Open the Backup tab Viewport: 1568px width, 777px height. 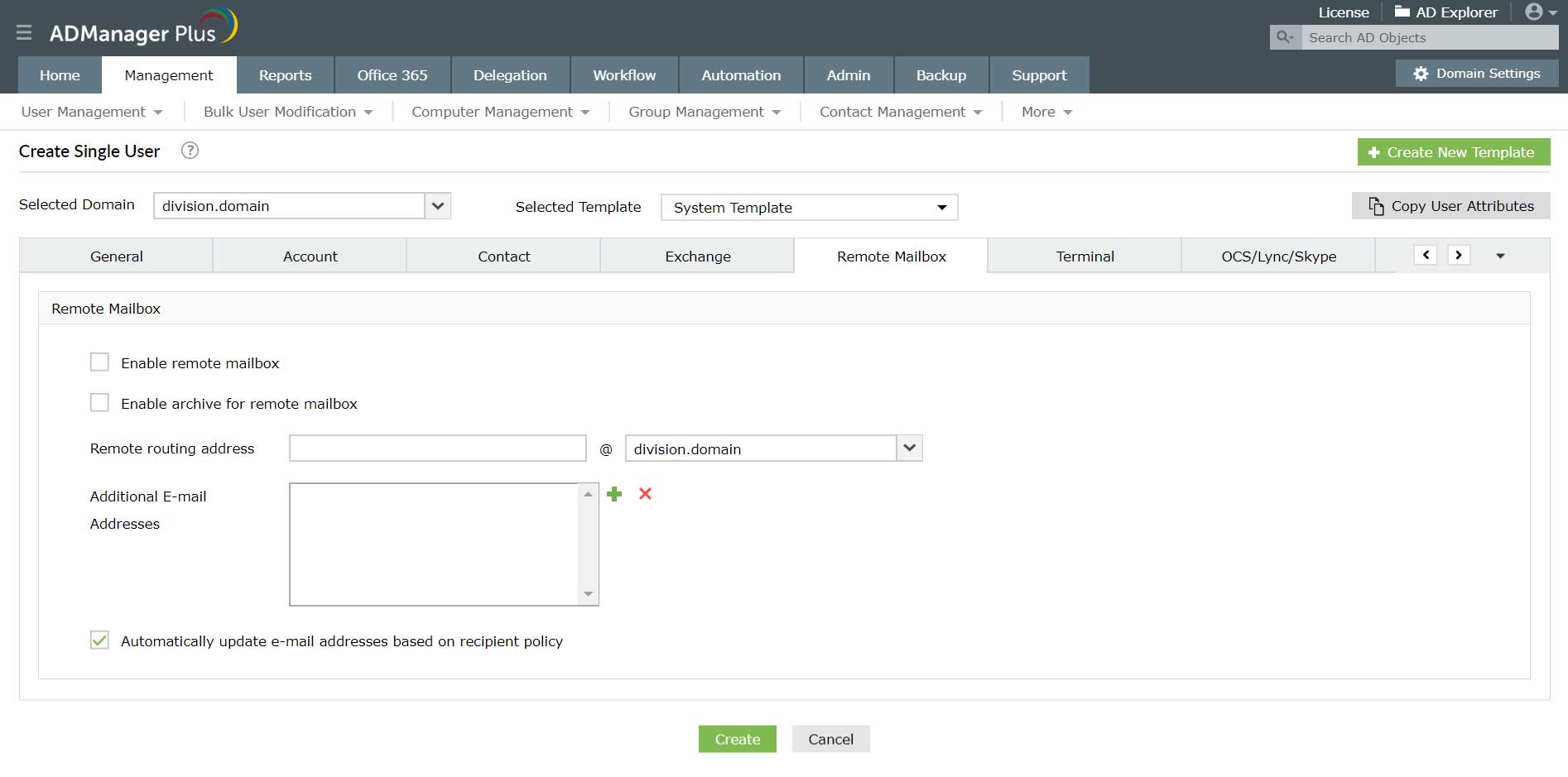[x=941, y=75]
